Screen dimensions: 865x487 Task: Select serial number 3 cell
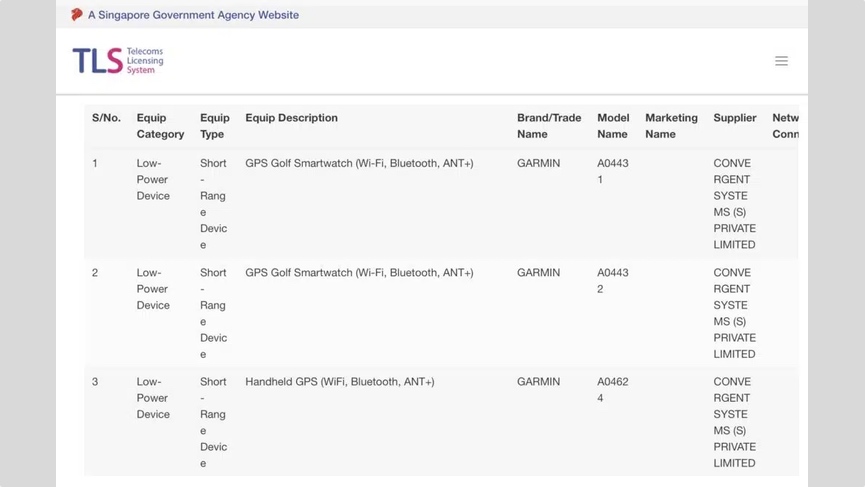point(95,382)
